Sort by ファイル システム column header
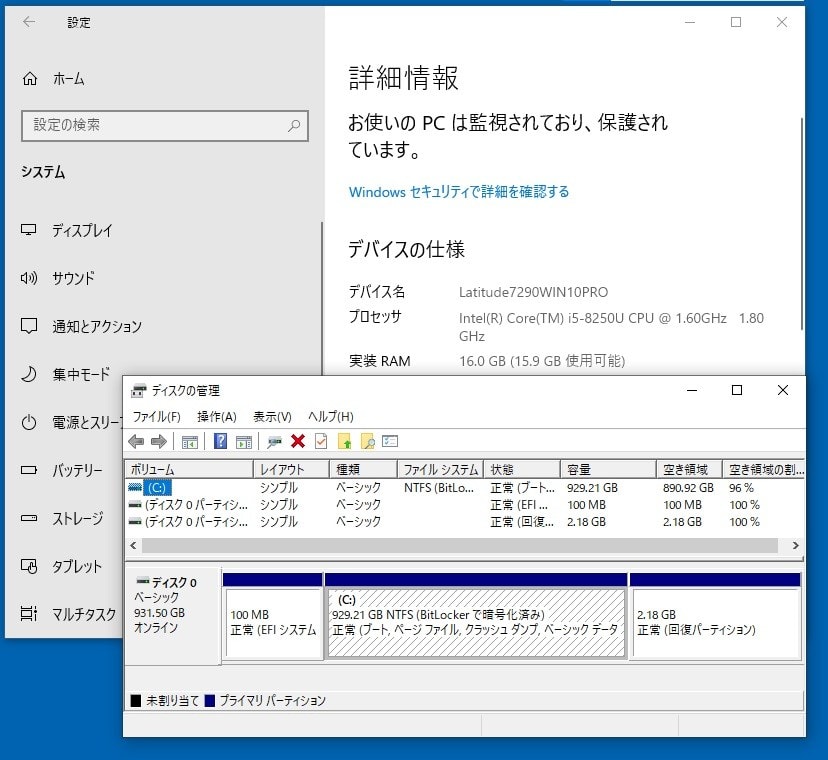The image size is (828, 760). tap(440, 469)
